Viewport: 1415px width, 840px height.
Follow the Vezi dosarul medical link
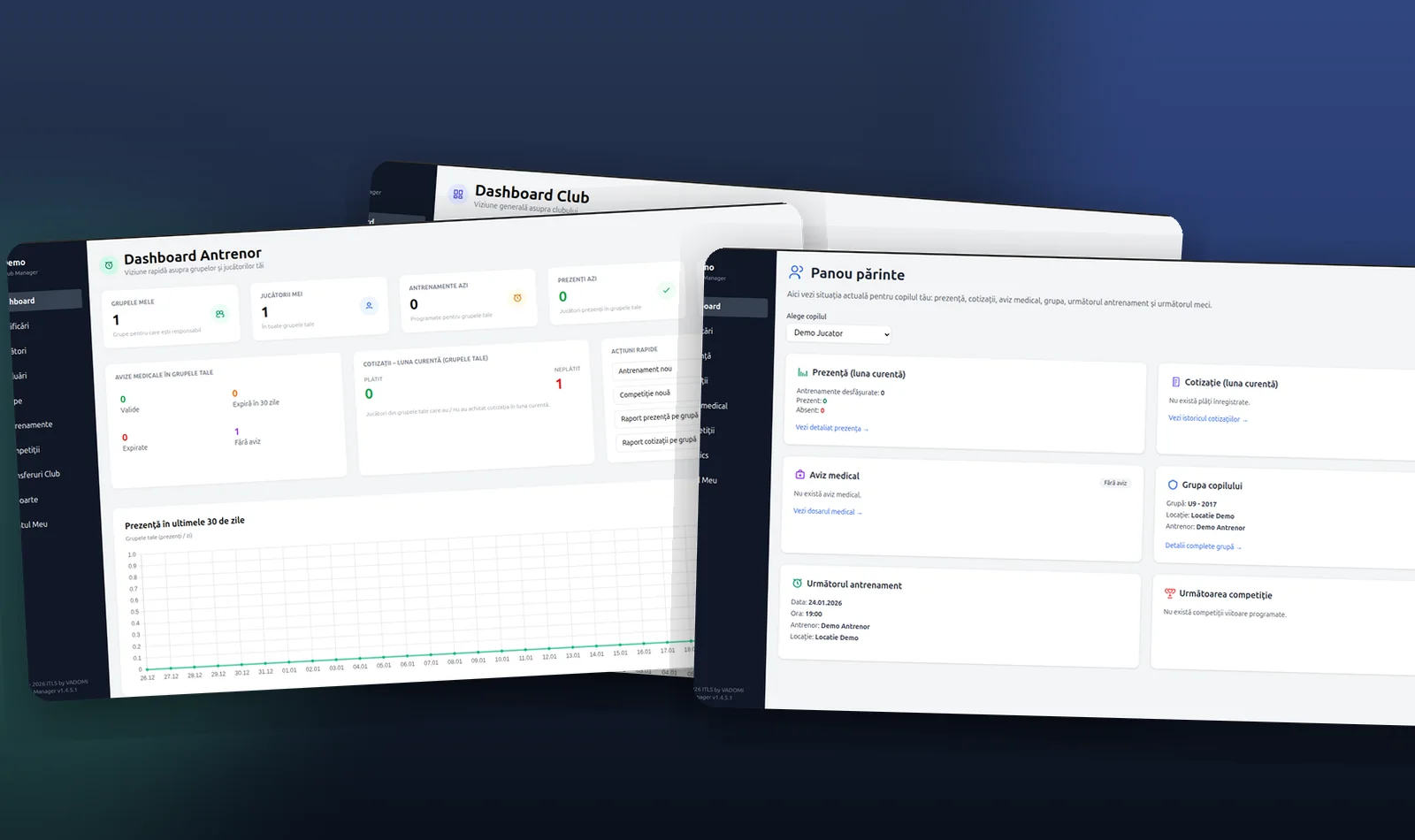[827, 511]
